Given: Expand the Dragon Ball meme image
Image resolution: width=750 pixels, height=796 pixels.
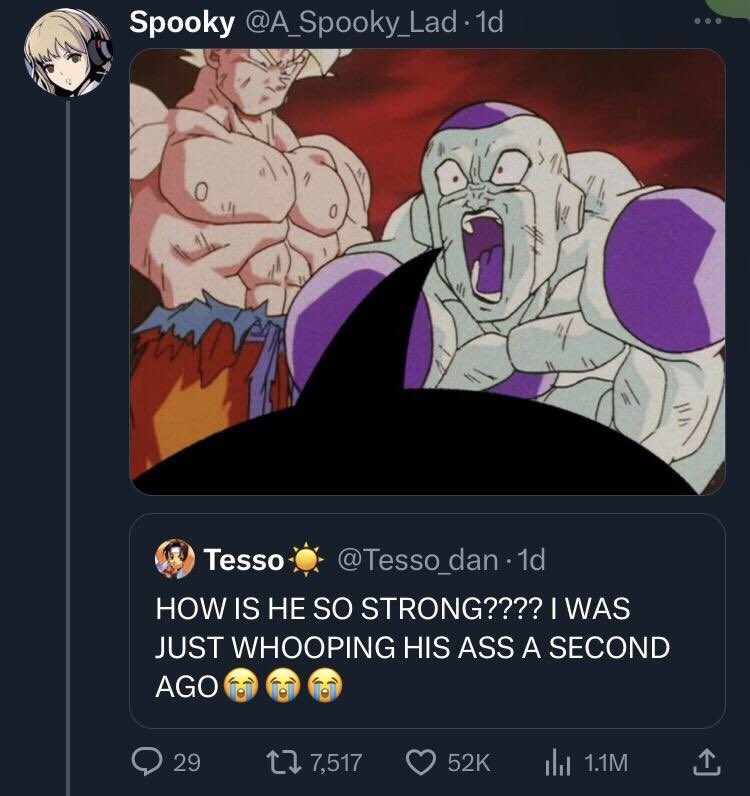Looking at the screenshot, I should [428, 271].
